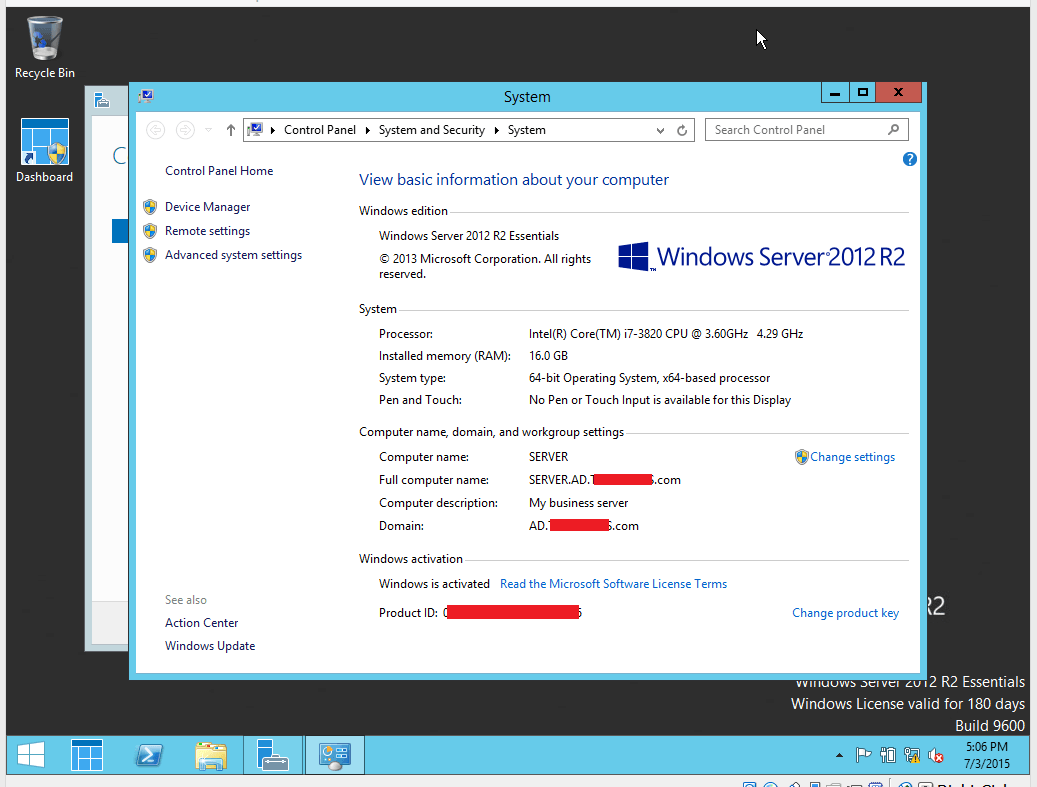
Task: Click the Windows is activated status text
Action: pyautogui.click(x=434, y=584)
